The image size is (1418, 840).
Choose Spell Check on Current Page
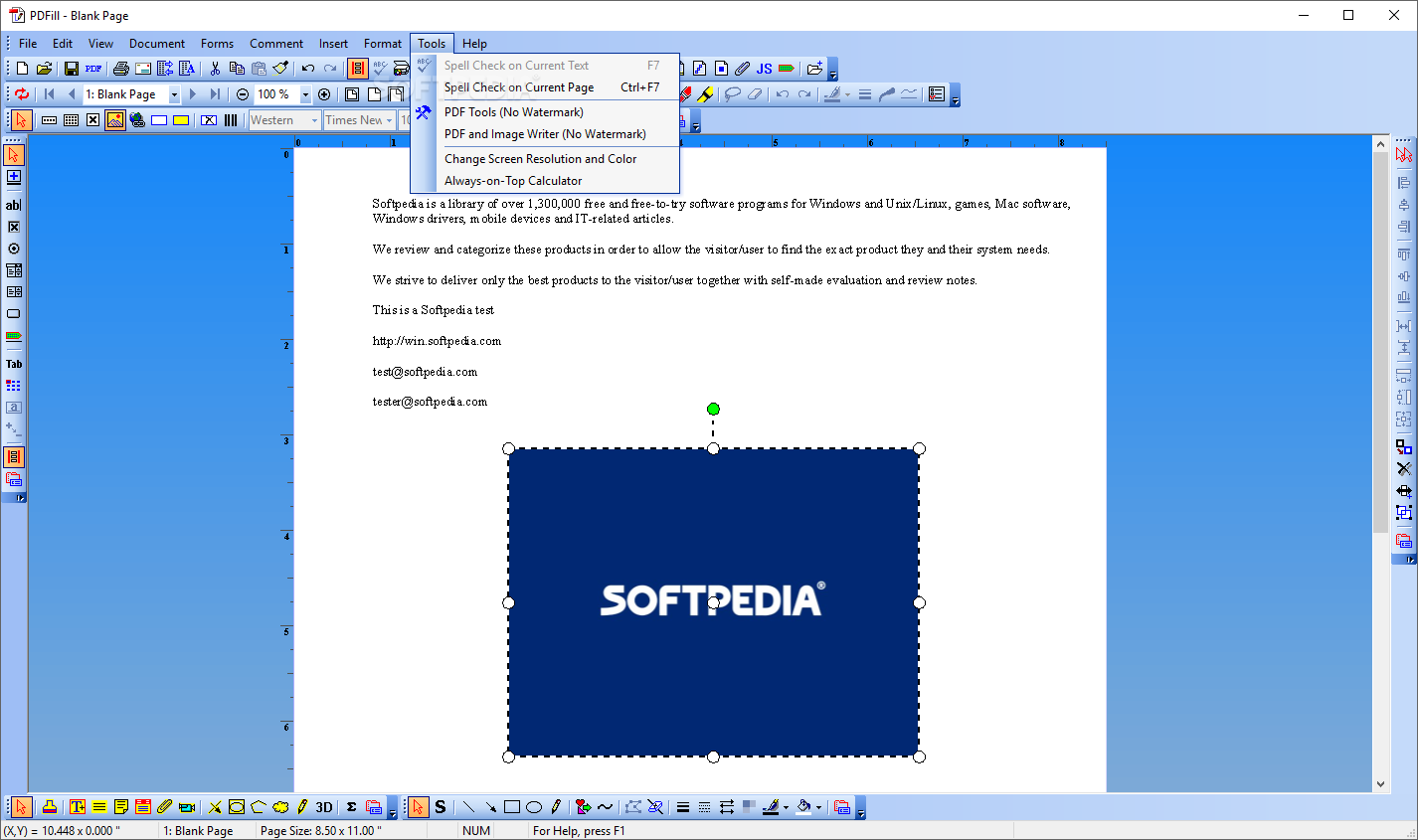545,87
